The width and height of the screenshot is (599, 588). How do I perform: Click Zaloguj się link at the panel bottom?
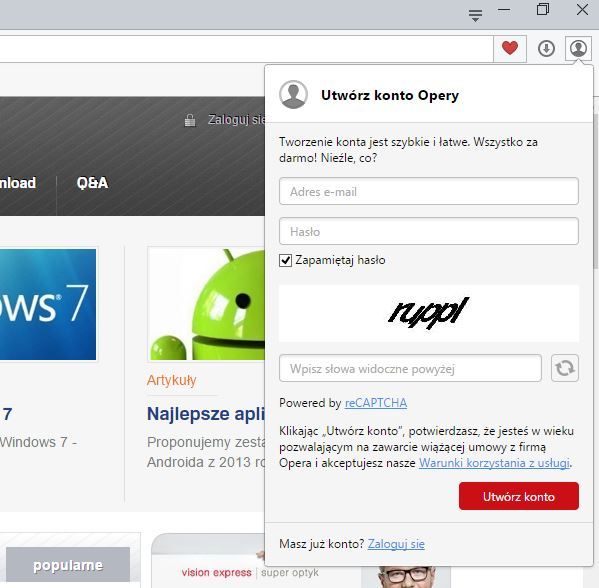[396, 544]
